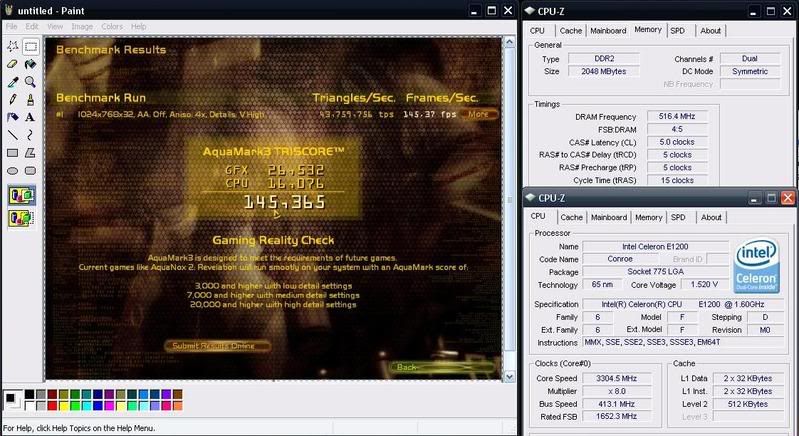
Task: Choose the Ellipse tool
Action: pos(13,171)
